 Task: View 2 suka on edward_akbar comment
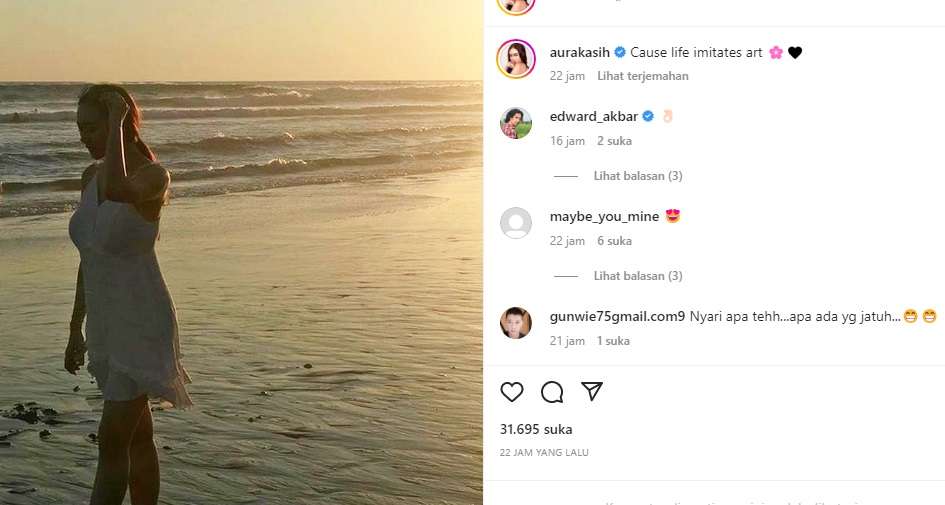coord(614,141)
